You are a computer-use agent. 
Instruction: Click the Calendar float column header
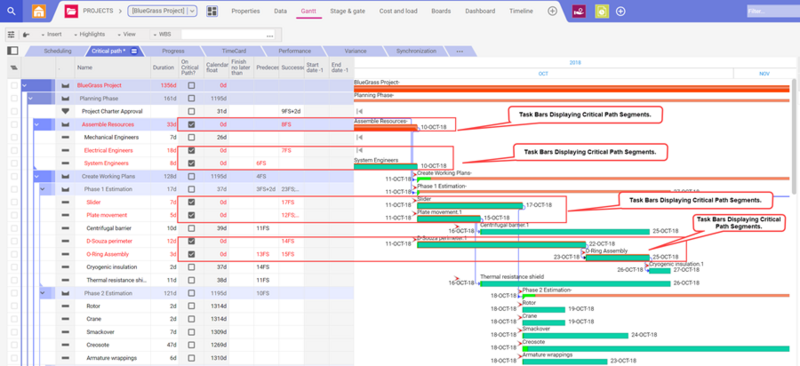216,67
